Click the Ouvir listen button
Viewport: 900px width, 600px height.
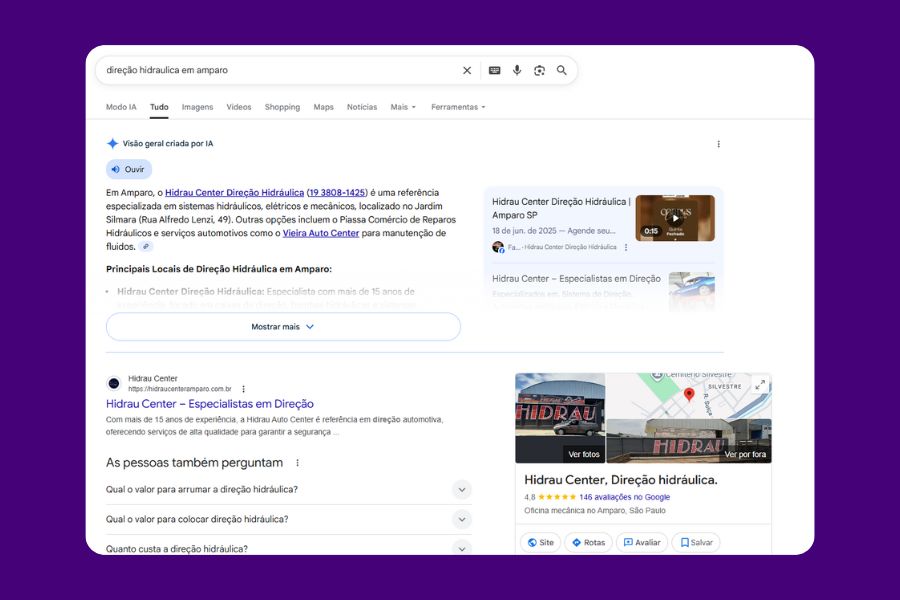pyautogui.click(x=129, y=169)
